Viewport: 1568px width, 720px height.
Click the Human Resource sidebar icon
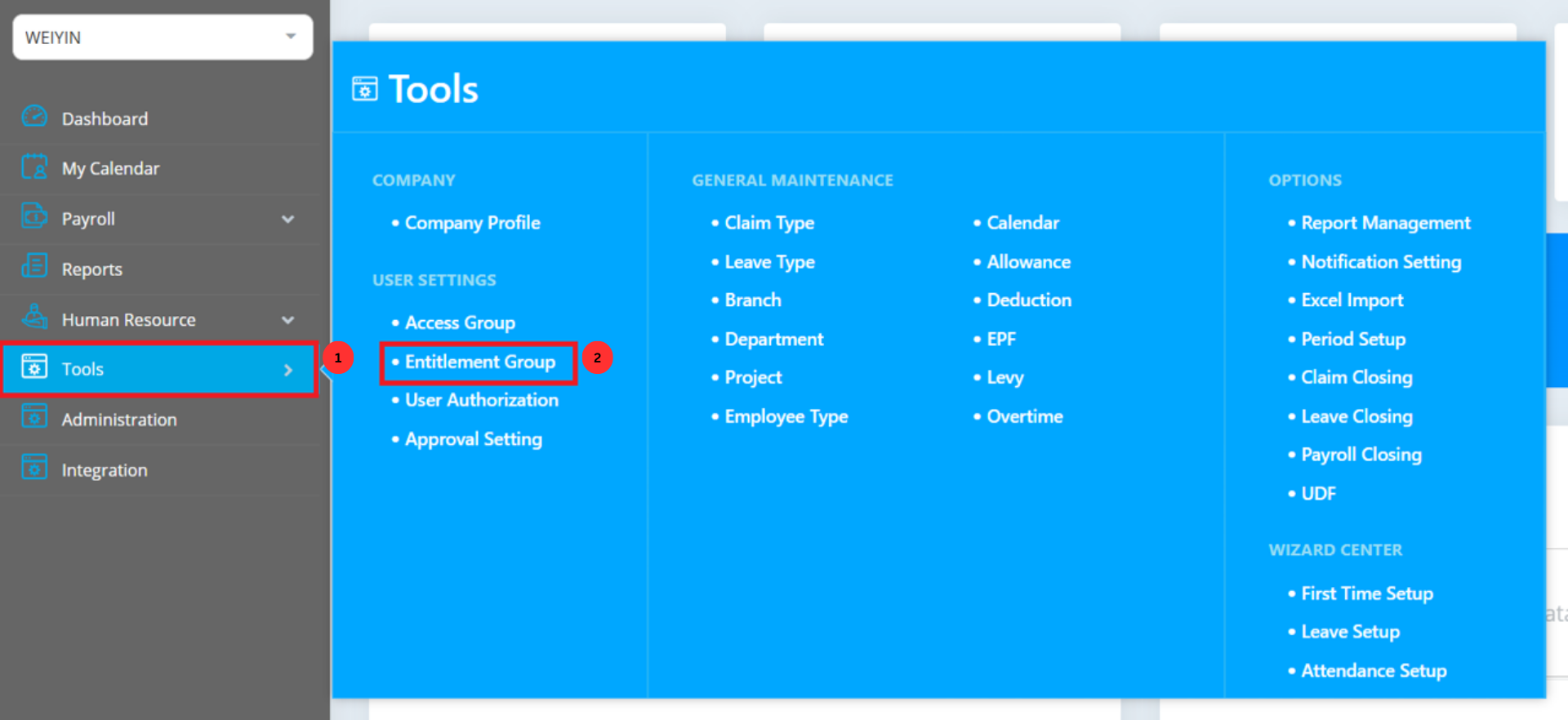click(34, 317)
